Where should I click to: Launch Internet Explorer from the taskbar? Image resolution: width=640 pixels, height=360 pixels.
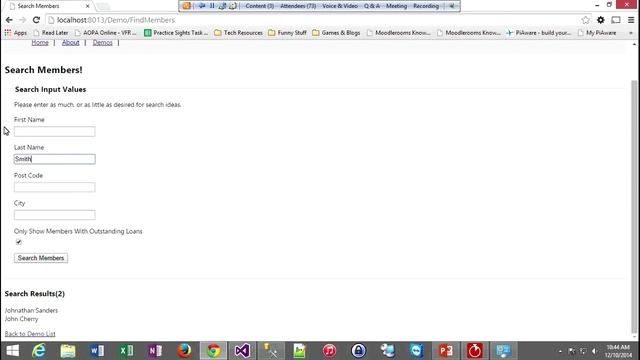click(x=39, y=351)
